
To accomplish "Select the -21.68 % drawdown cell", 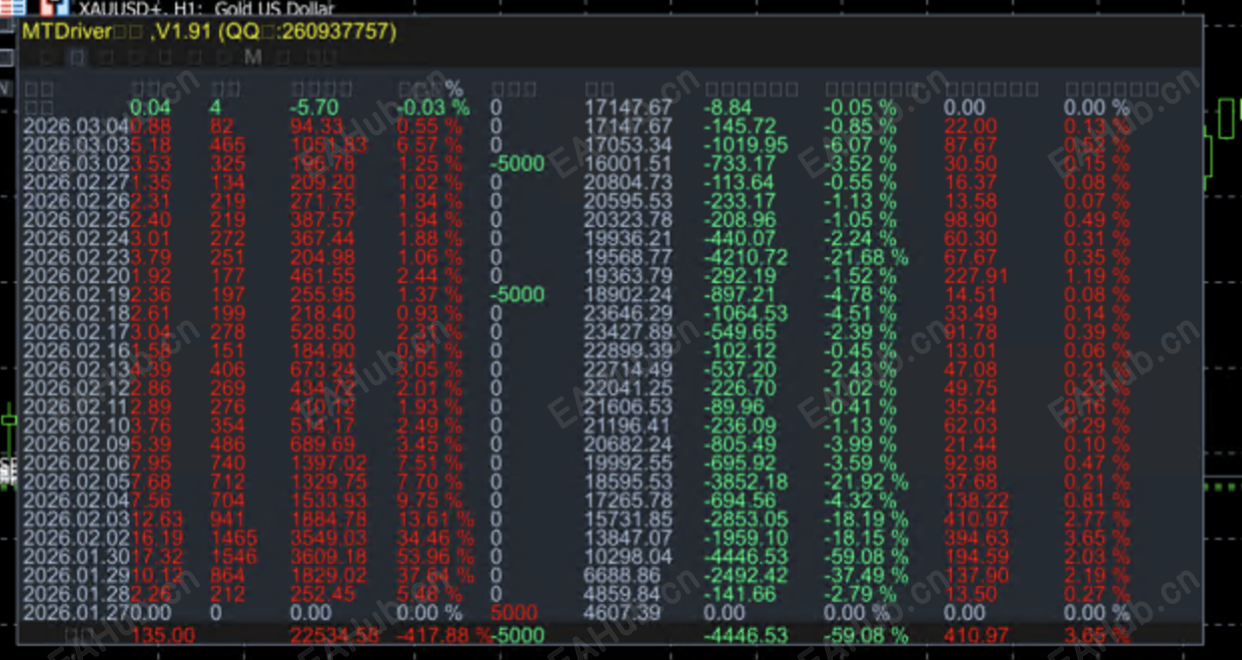I will (x=866, y=257).
